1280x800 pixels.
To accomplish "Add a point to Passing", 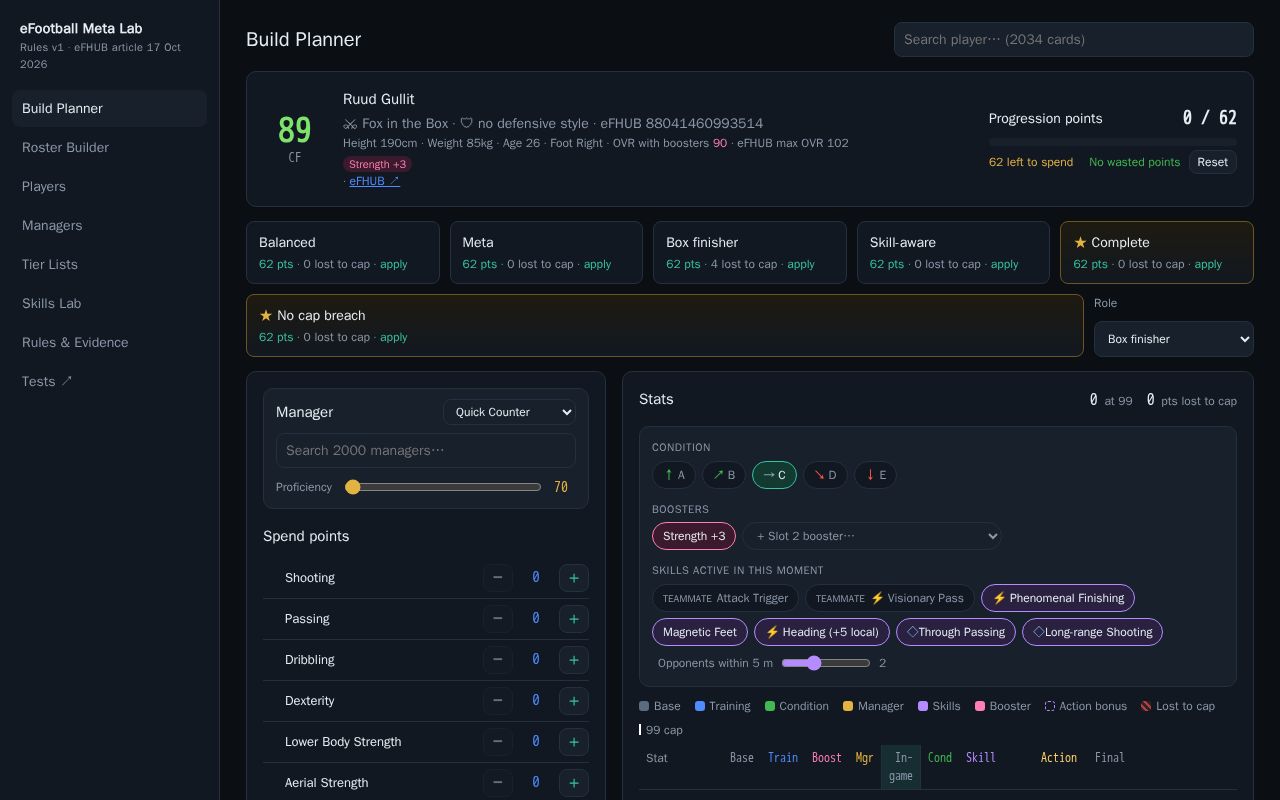I will coord(573,619).
